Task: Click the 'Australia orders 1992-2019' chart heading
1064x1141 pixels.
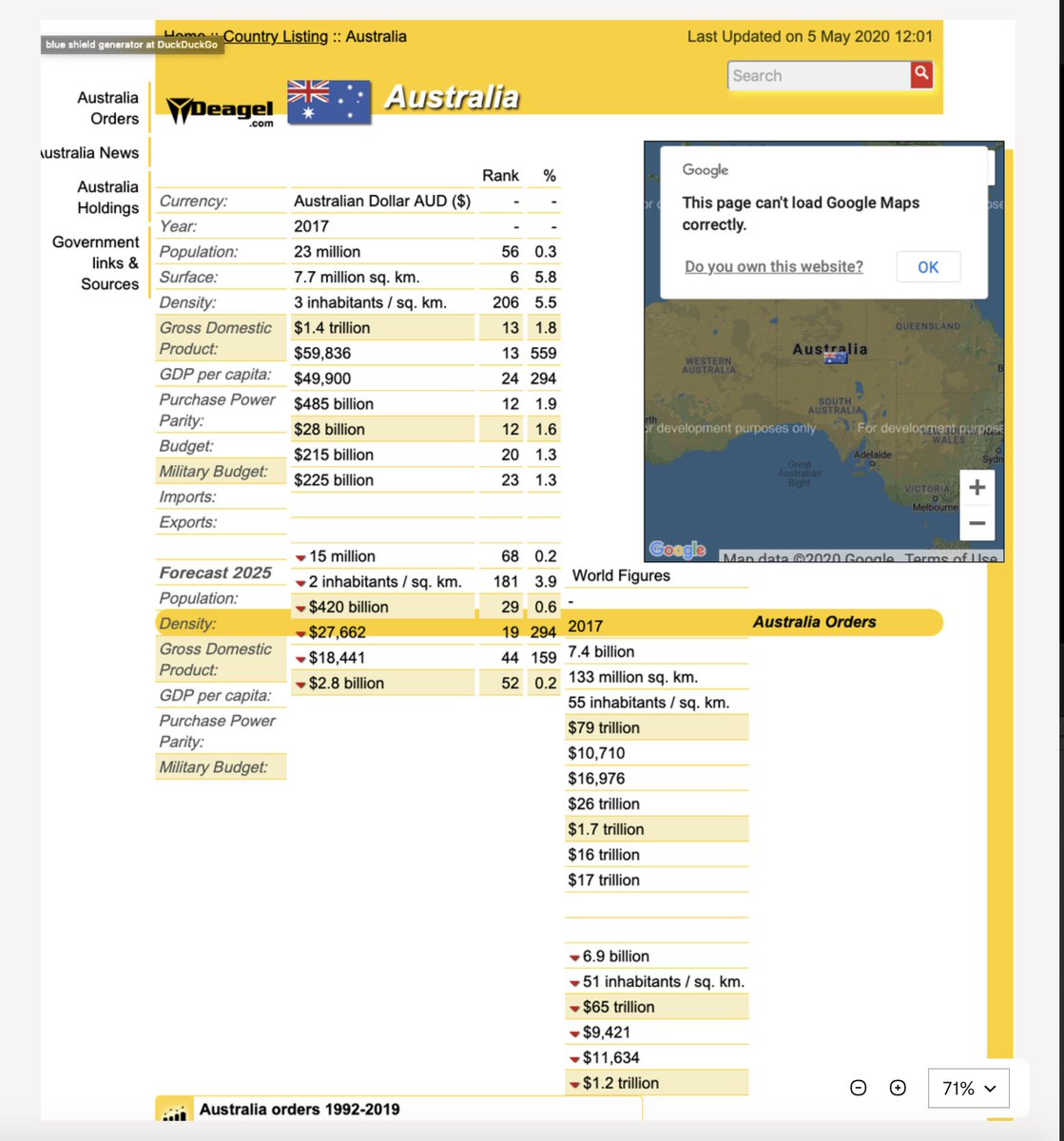Action: tap(300, 1110)
